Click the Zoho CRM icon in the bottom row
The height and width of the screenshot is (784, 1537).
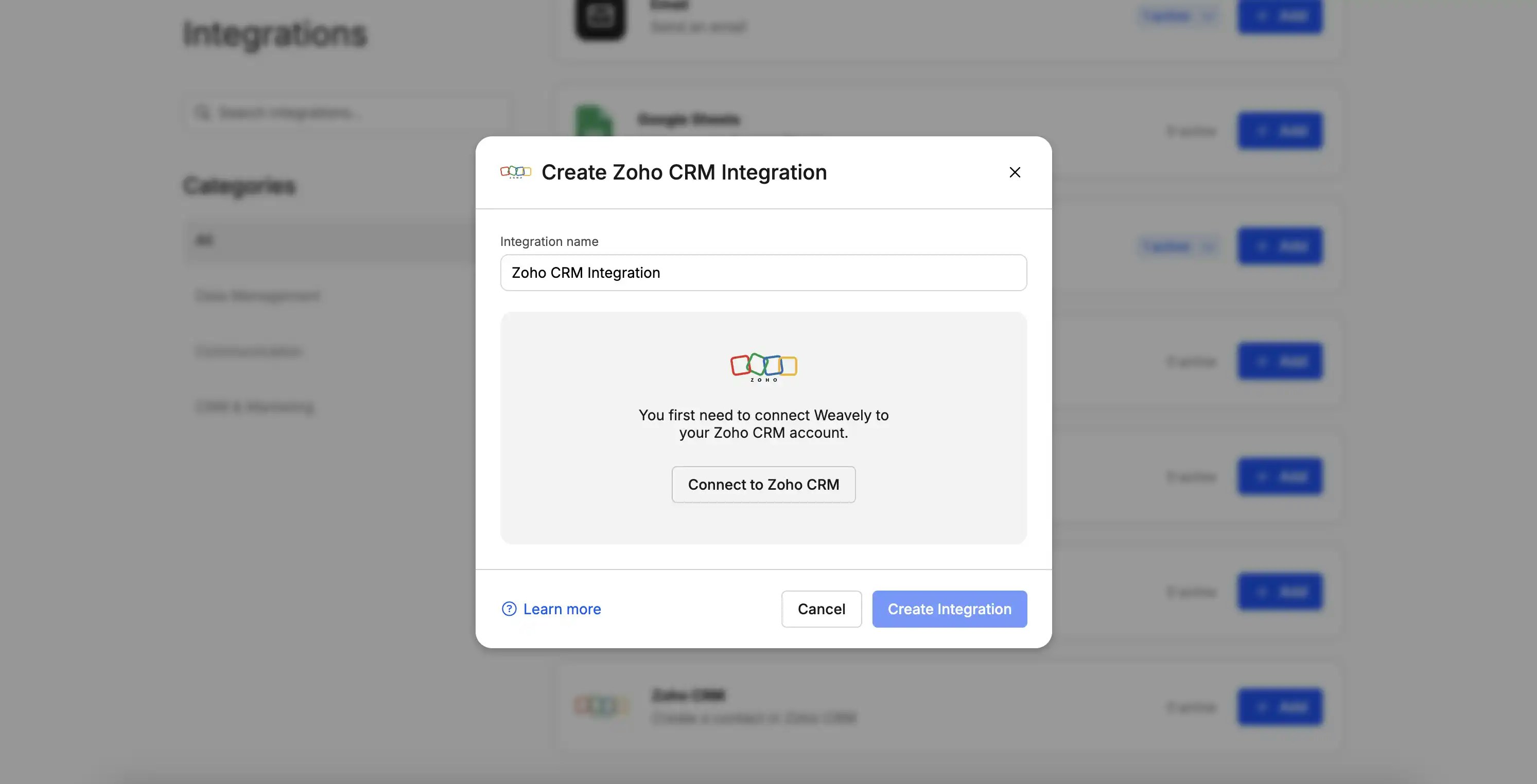click(x=601, y=705)
